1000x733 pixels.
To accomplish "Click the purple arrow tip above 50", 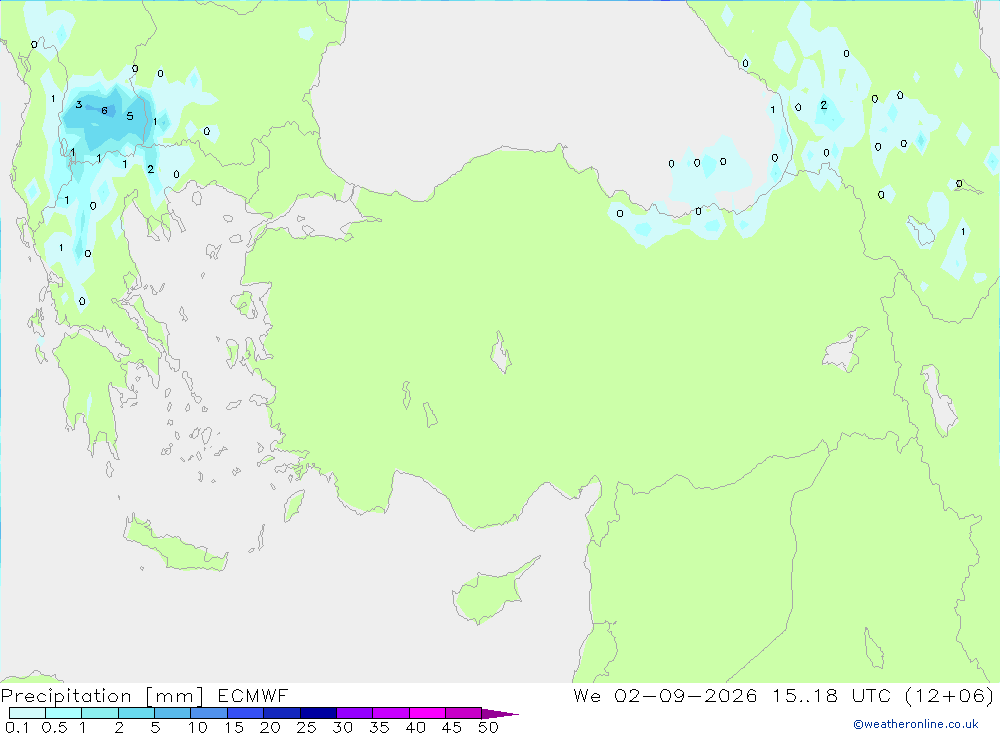I will click(500, 713).
